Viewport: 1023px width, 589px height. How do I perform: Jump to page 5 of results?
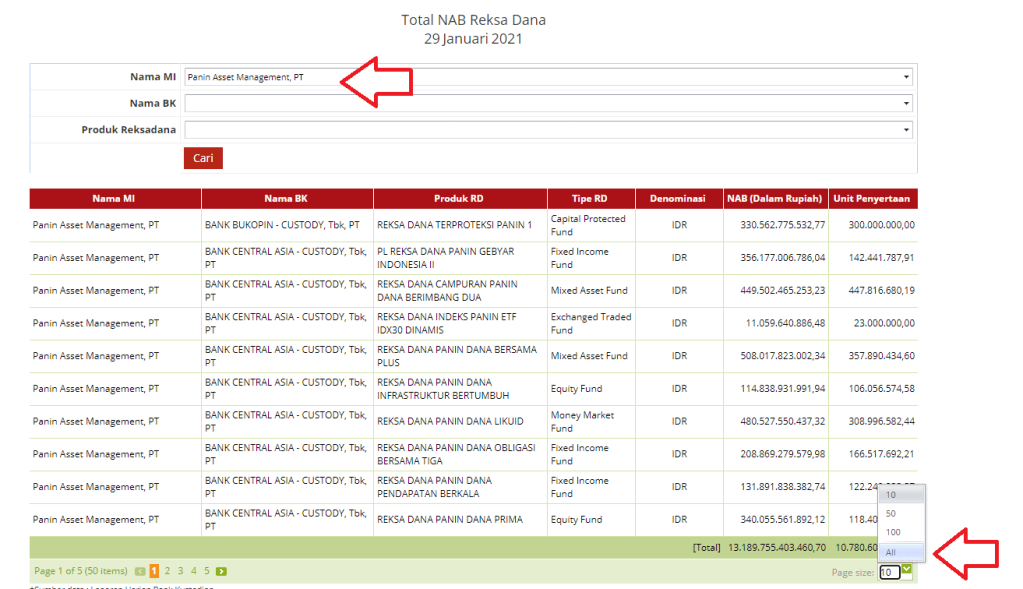pos(207,572)
